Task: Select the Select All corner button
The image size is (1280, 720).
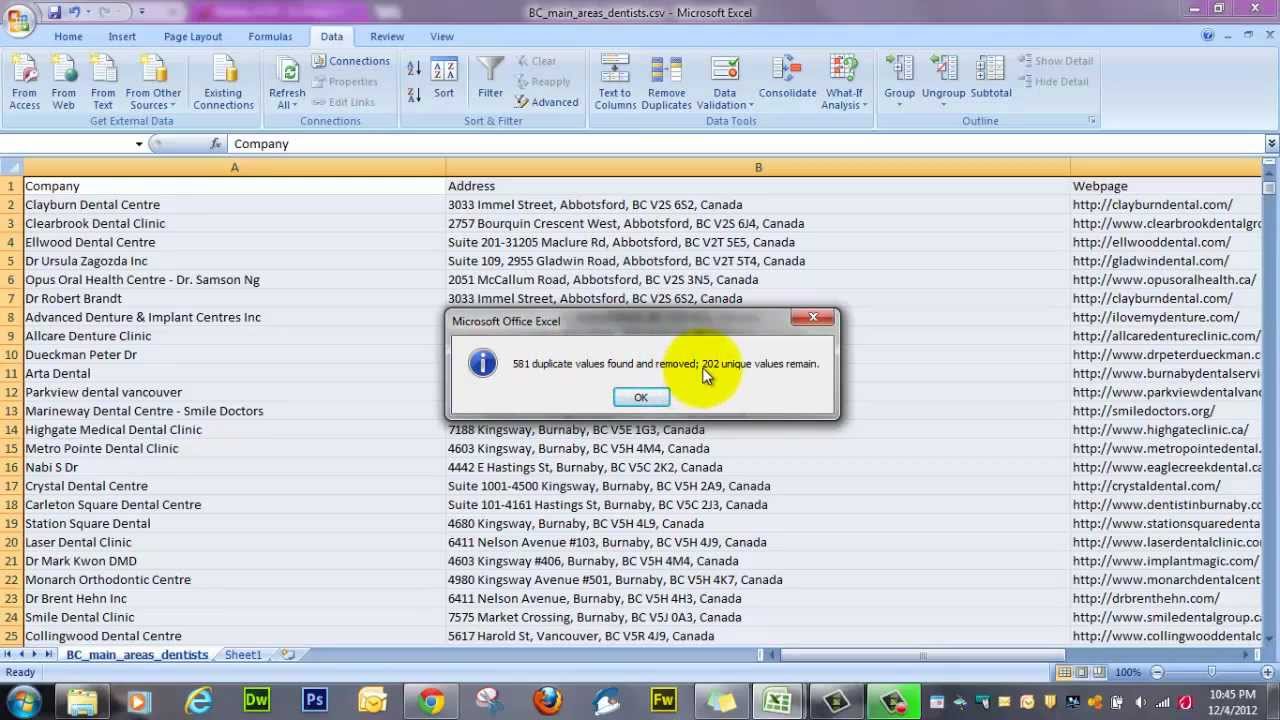Action: (x=11, y=167)
